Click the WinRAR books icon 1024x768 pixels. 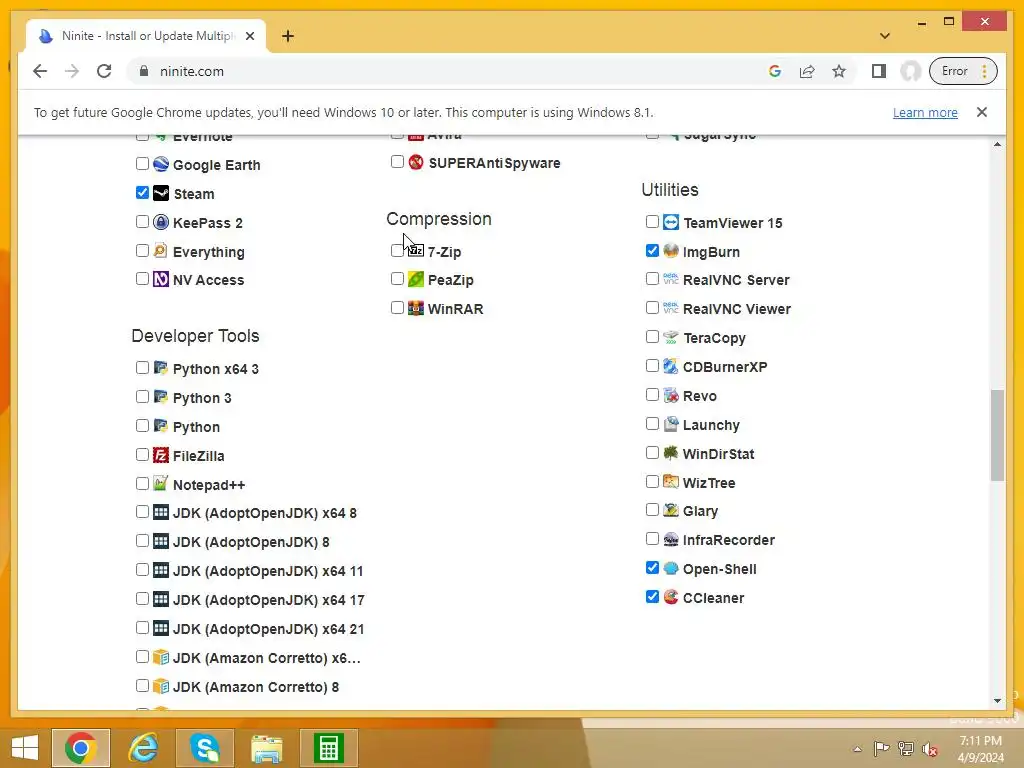(x=416, y=308)
